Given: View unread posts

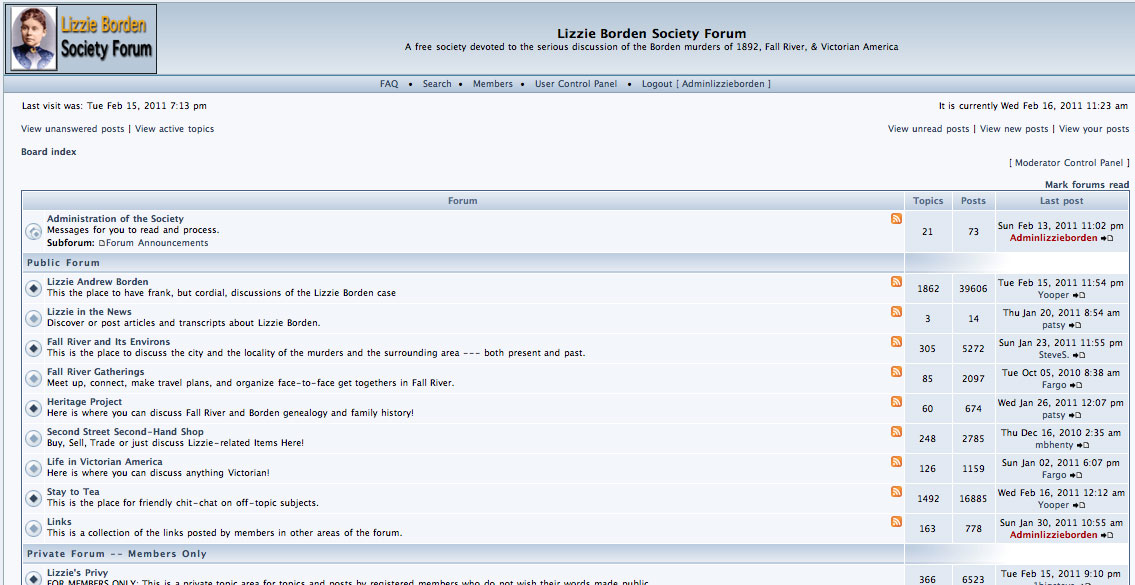Looking at the screenshot, I should coord(929,129).
